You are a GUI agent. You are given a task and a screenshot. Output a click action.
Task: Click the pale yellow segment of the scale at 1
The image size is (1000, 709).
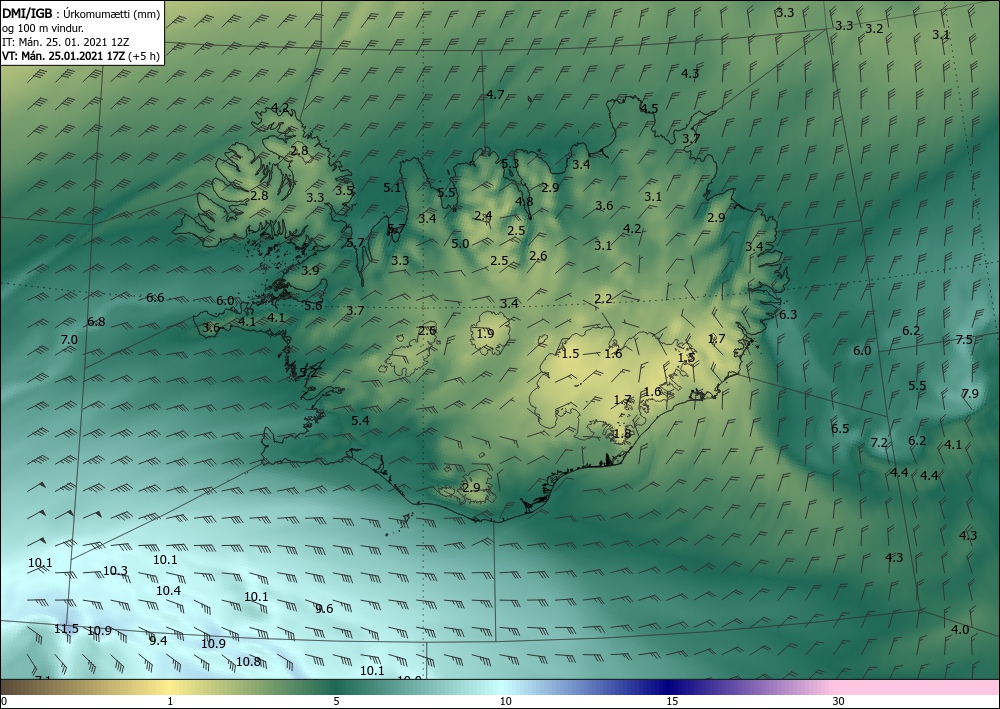[170, 687]
